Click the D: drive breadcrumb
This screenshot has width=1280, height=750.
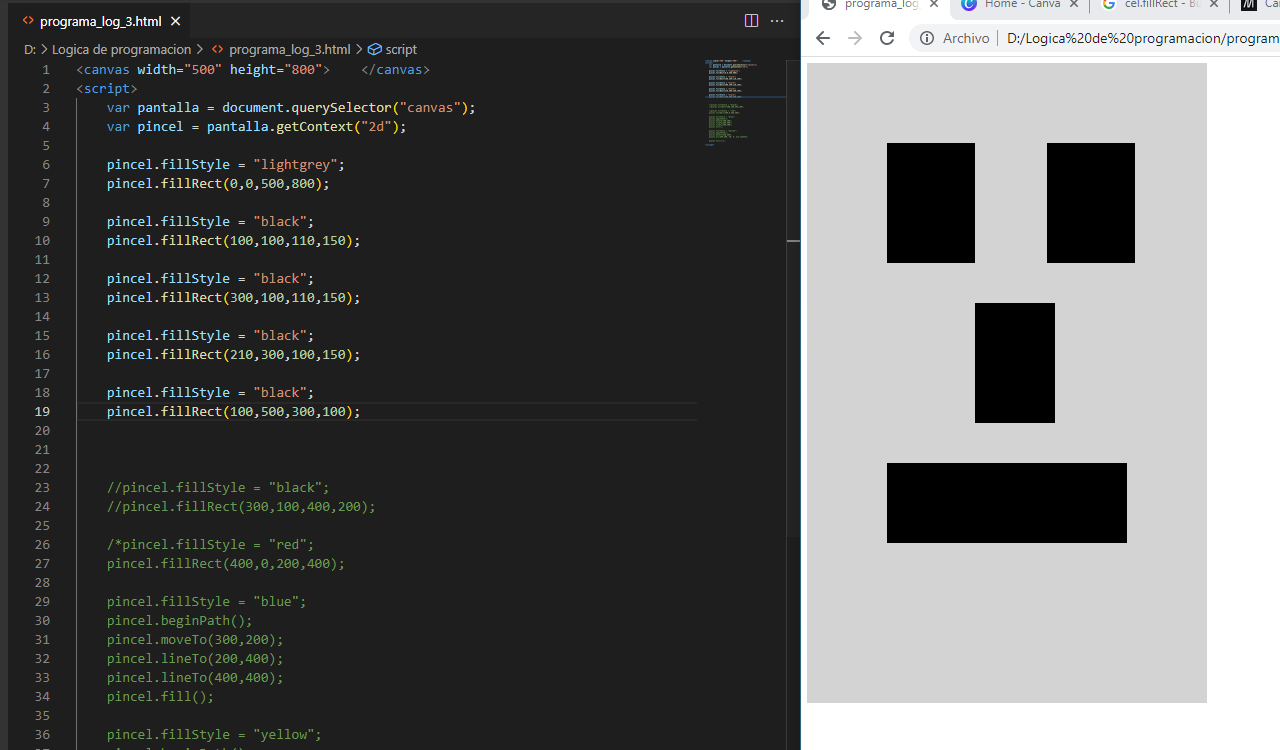(30, 49)
